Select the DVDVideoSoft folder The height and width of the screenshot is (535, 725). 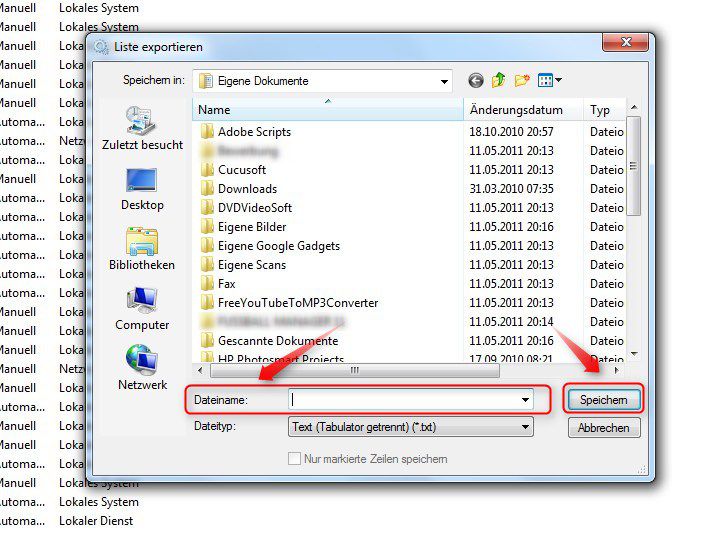coord(246,208)
